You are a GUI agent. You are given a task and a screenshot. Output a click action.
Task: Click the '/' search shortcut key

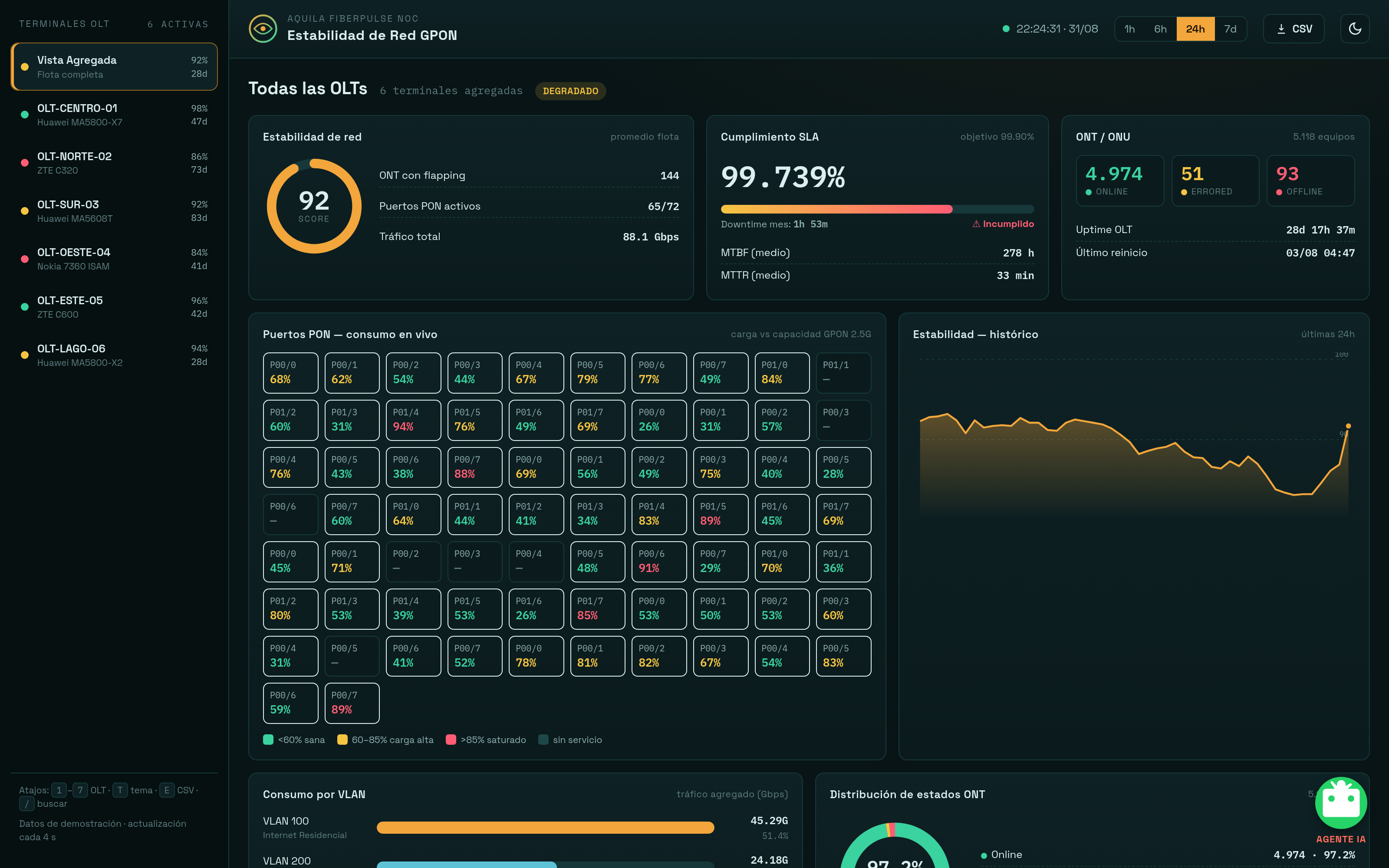[26, 804]
